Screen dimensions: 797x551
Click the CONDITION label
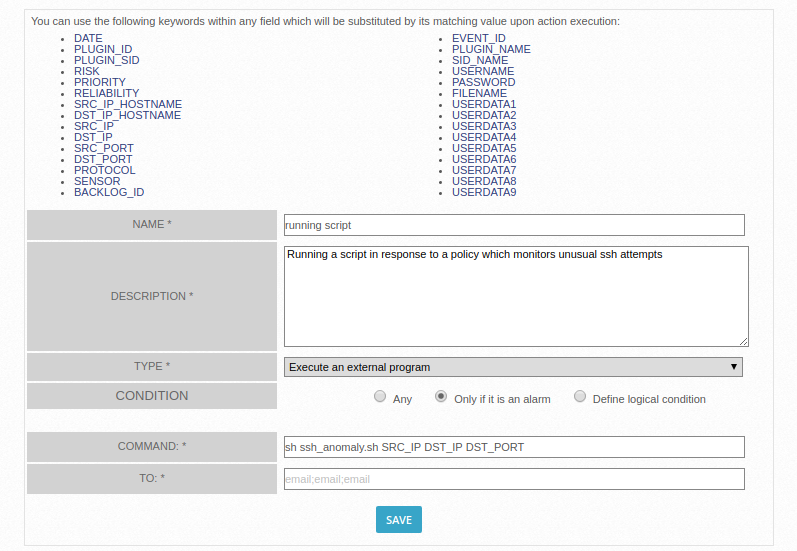(x=151, y=395)
